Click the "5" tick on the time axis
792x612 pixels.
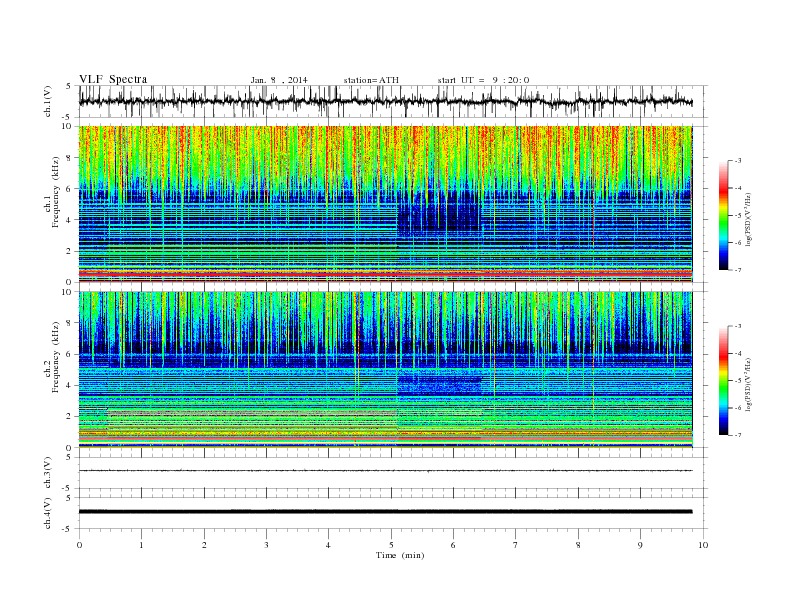(x=391, y=545)
